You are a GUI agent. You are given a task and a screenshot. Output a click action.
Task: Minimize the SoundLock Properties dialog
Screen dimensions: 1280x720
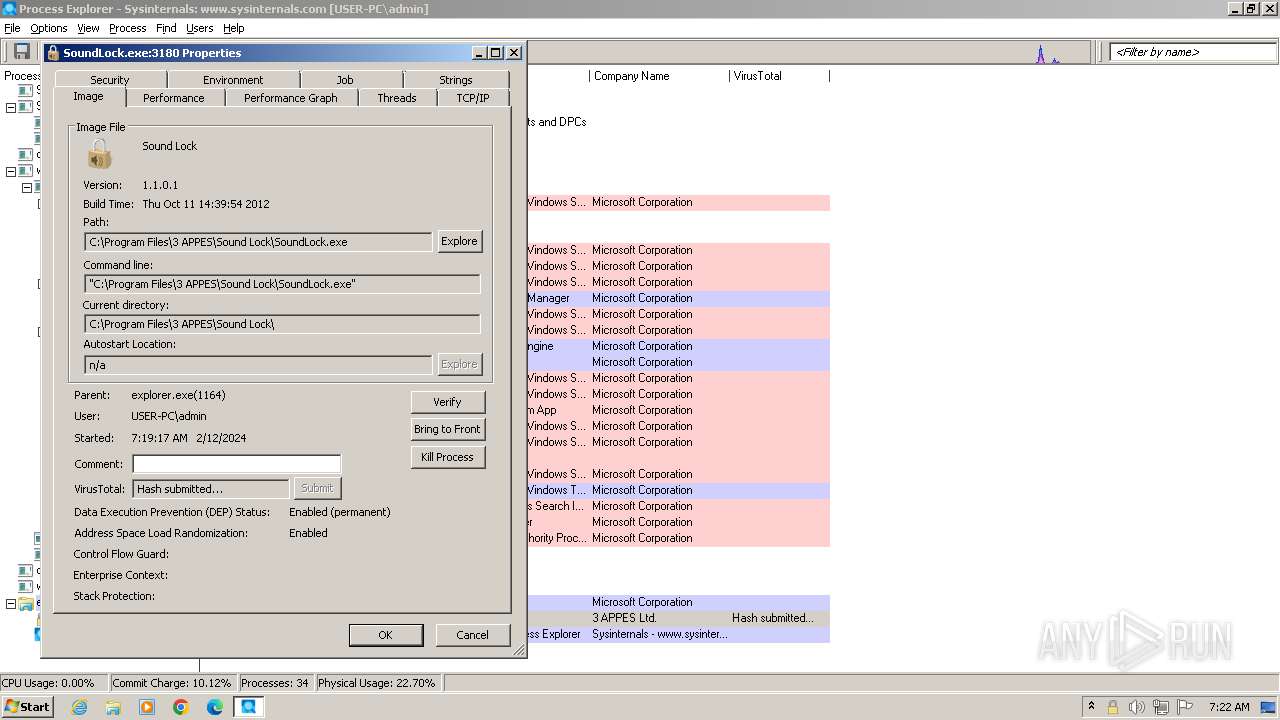(x=479, y=53)
